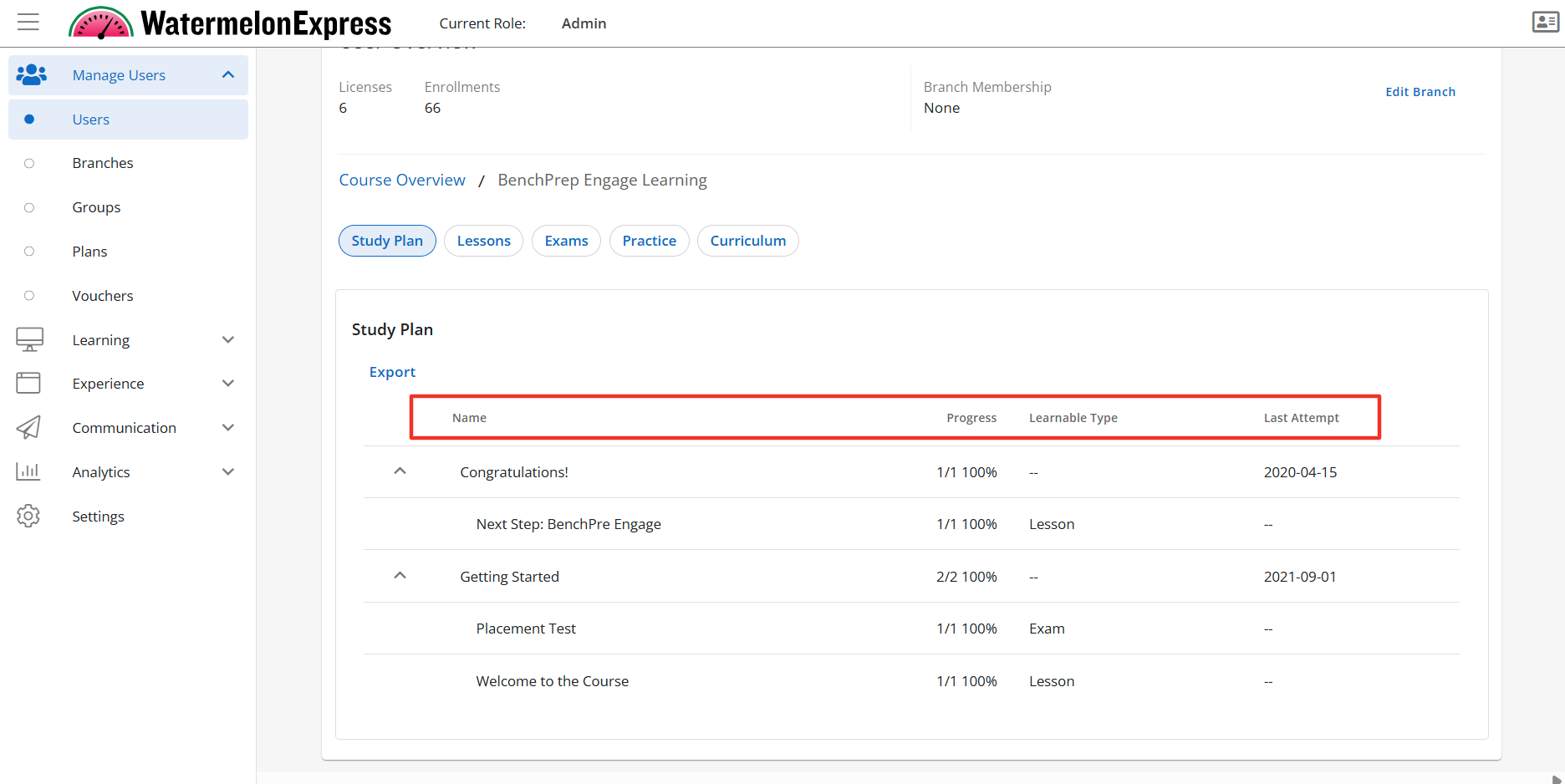Click the Communication paper plane icon
Image resolution: width=1565 pixels, height=784 pixels.
pos(28,428)
